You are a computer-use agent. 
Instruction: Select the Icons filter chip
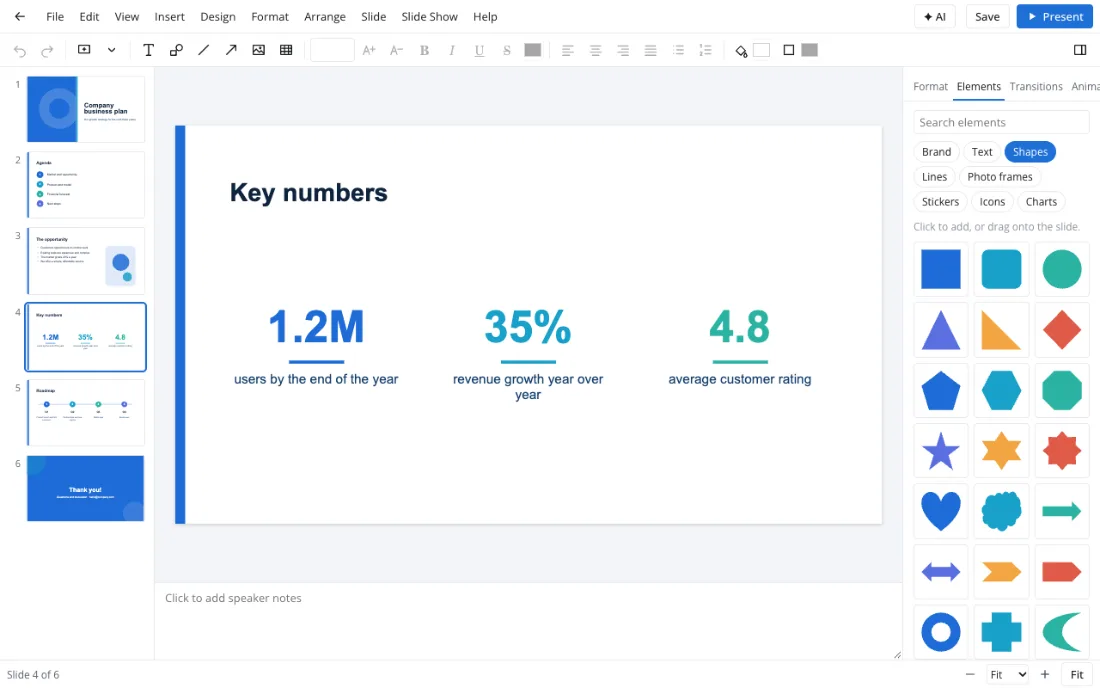(992, 201)
